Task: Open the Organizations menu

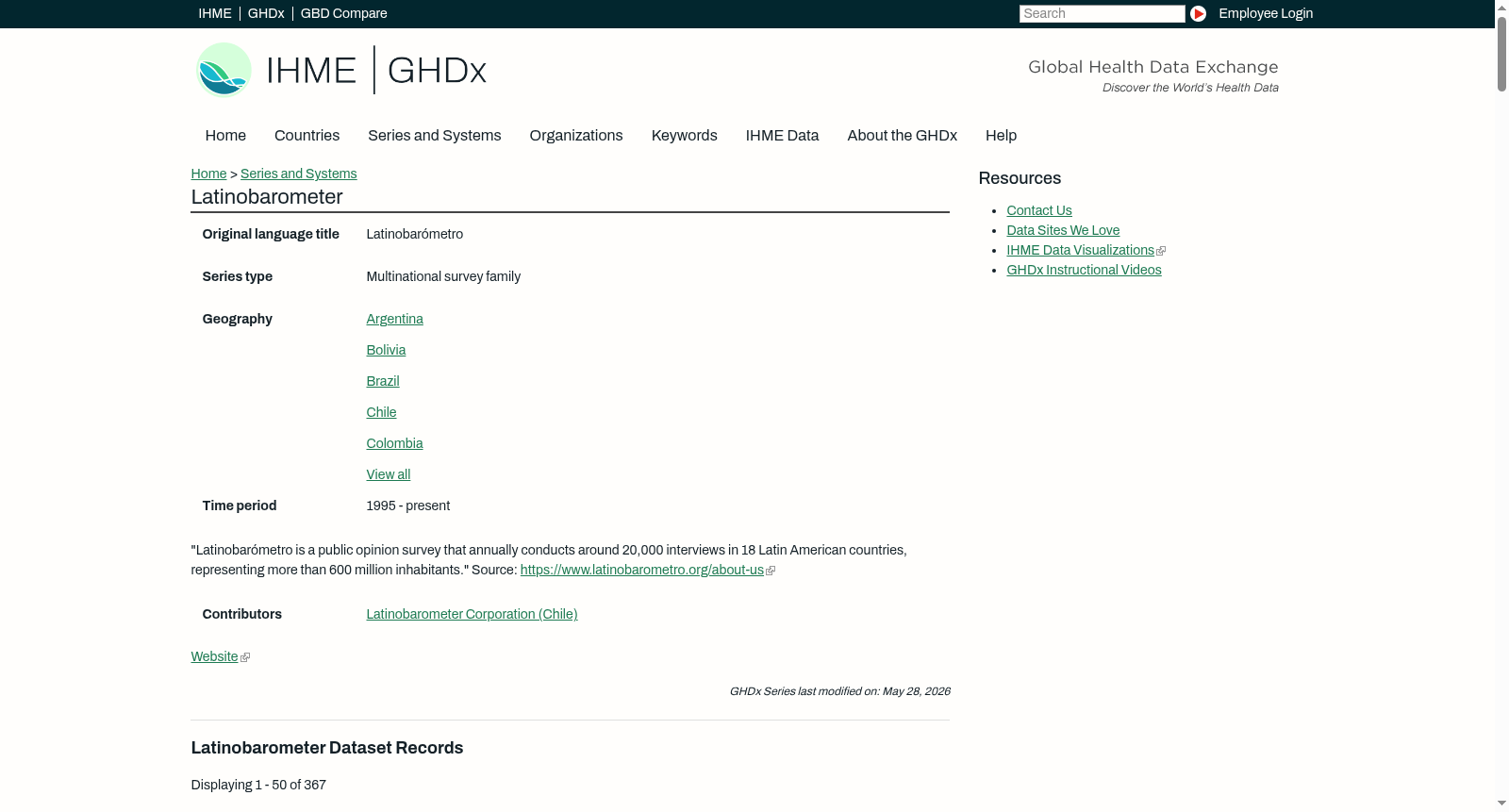Action: 576,136
